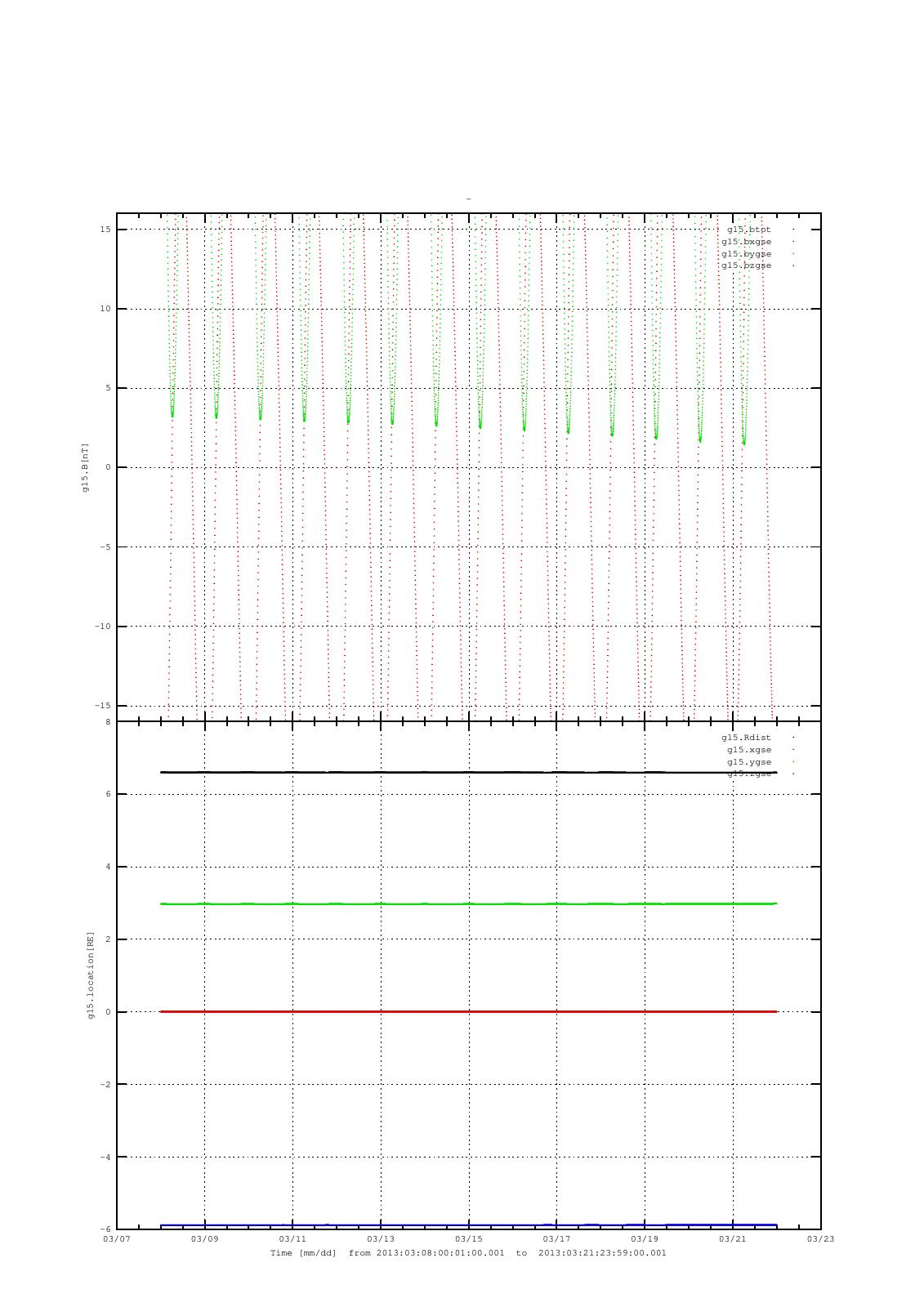This screenshot has width=924, height=1307.
Task: Click the -15 tick label on magnetic field axis
Action: coord(104,706)
